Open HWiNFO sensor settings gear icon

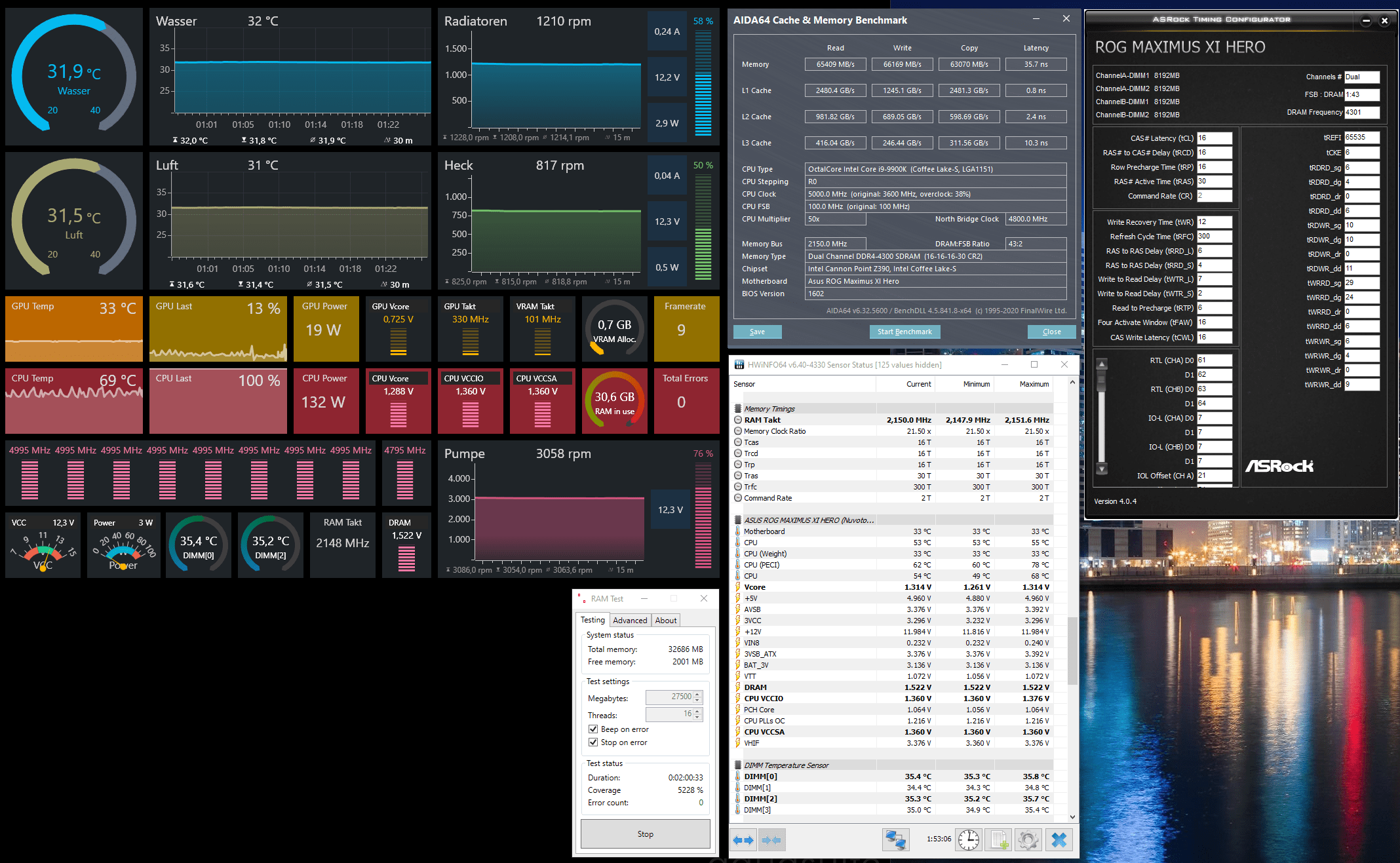click(x=1028, y=839)
